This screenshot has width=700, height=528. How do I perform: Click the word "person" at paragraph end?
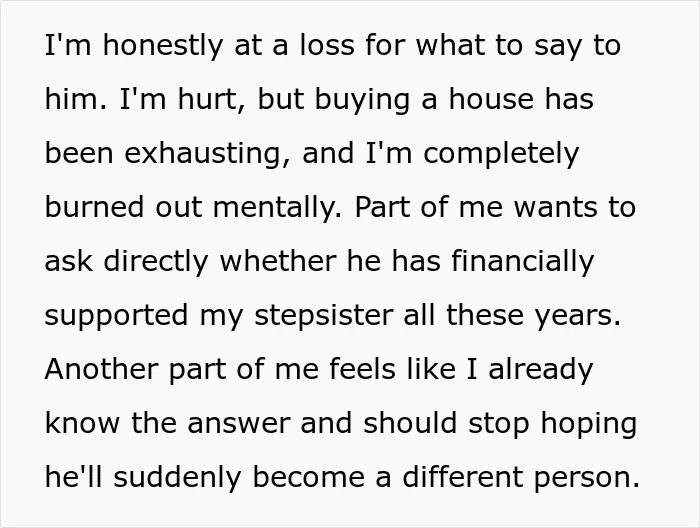click(582, 479)
